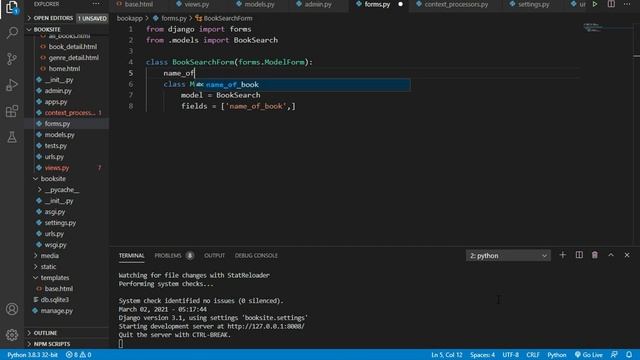The width and height of the screenshot is (640, 360).
Task: Open genre_detail.html in explorer
Action: point(73,58)
